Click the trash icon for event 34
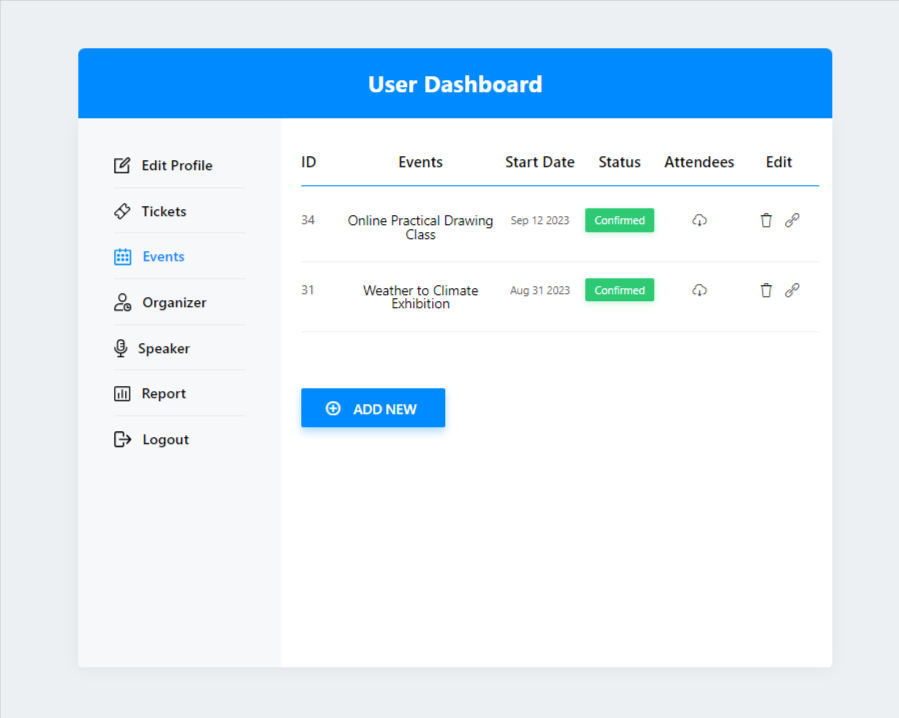This screenshot has height=718, width=899. [766, 220]
